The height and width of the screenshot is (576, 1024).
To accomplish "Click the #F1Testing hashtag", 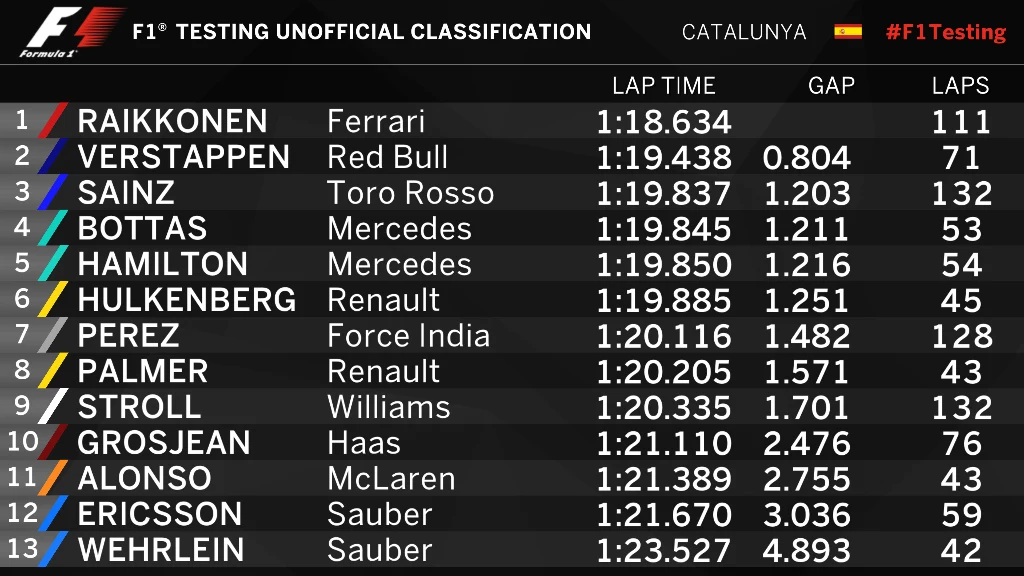I will click(x=945, y=32).
